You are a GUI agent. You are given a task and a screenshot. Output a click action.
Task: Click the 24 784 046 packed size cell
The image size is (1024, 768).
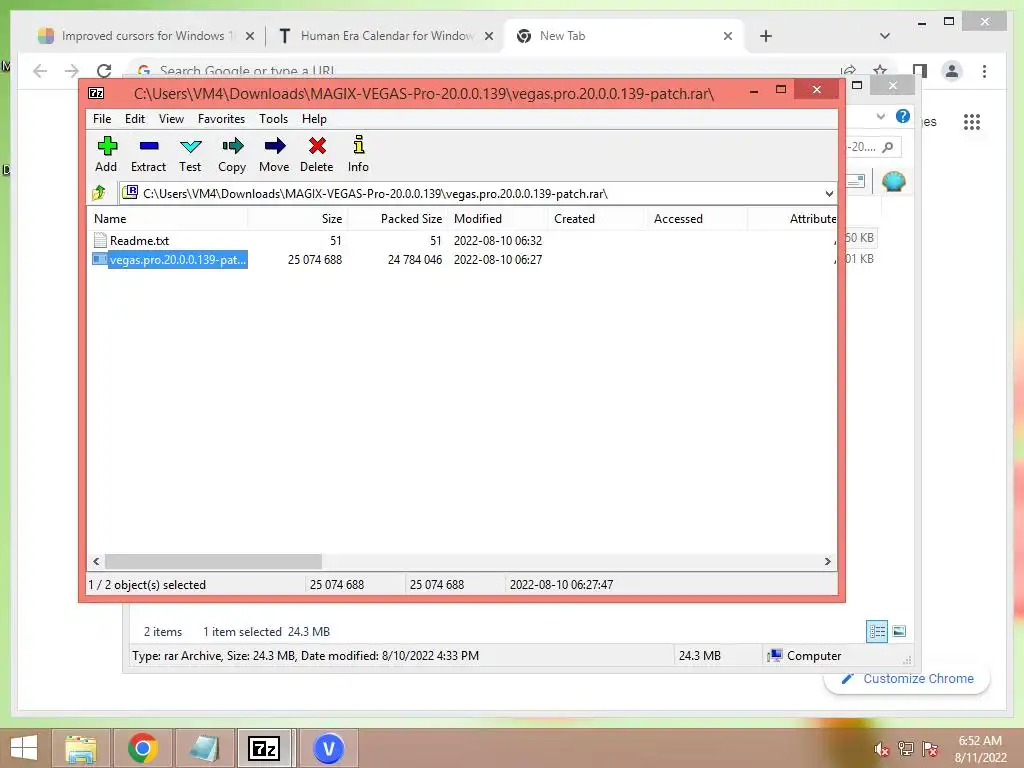[415, 259]
